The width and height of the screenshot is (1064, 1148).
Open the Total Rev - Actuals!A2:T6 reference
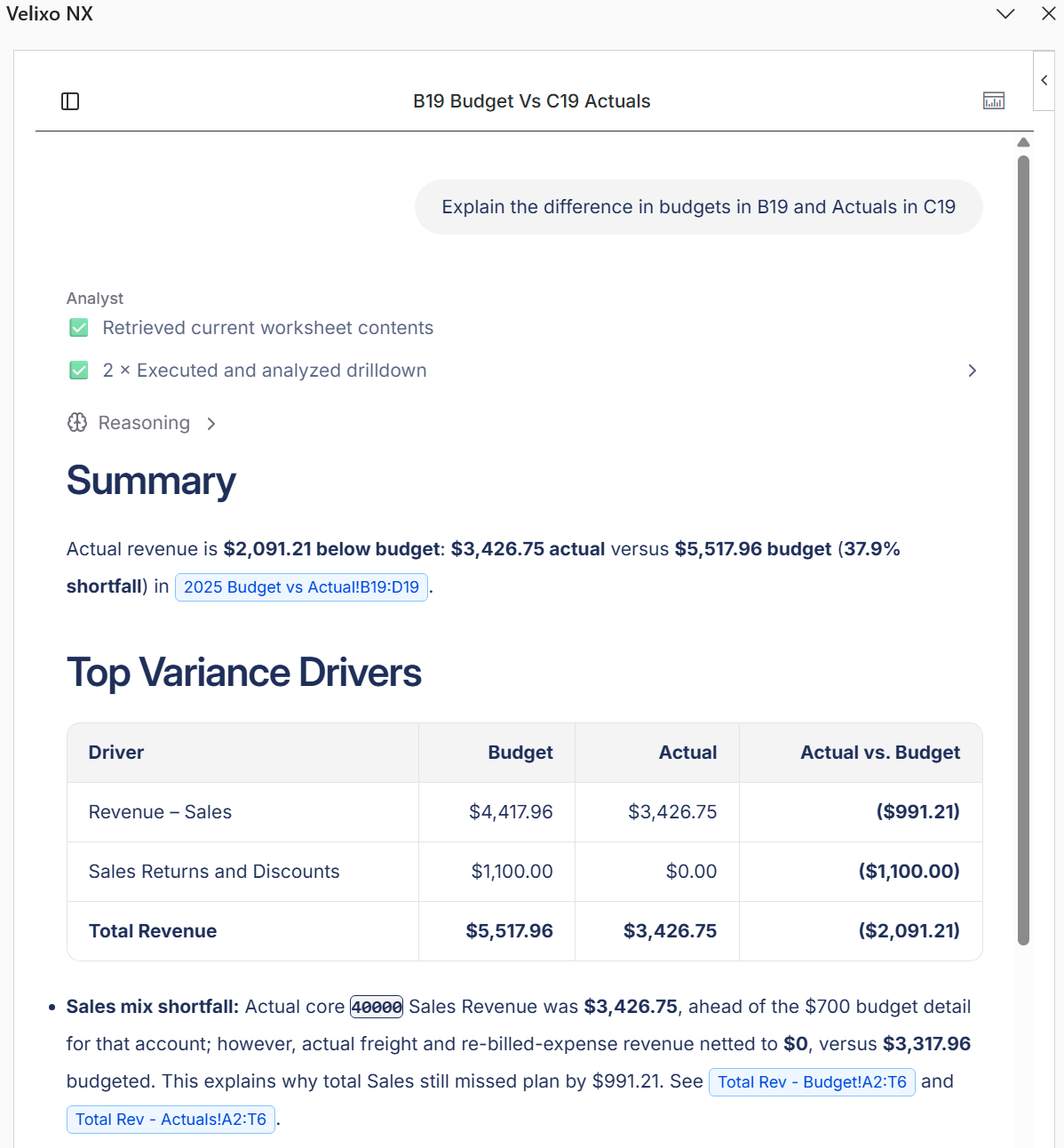coord(171,1120)
